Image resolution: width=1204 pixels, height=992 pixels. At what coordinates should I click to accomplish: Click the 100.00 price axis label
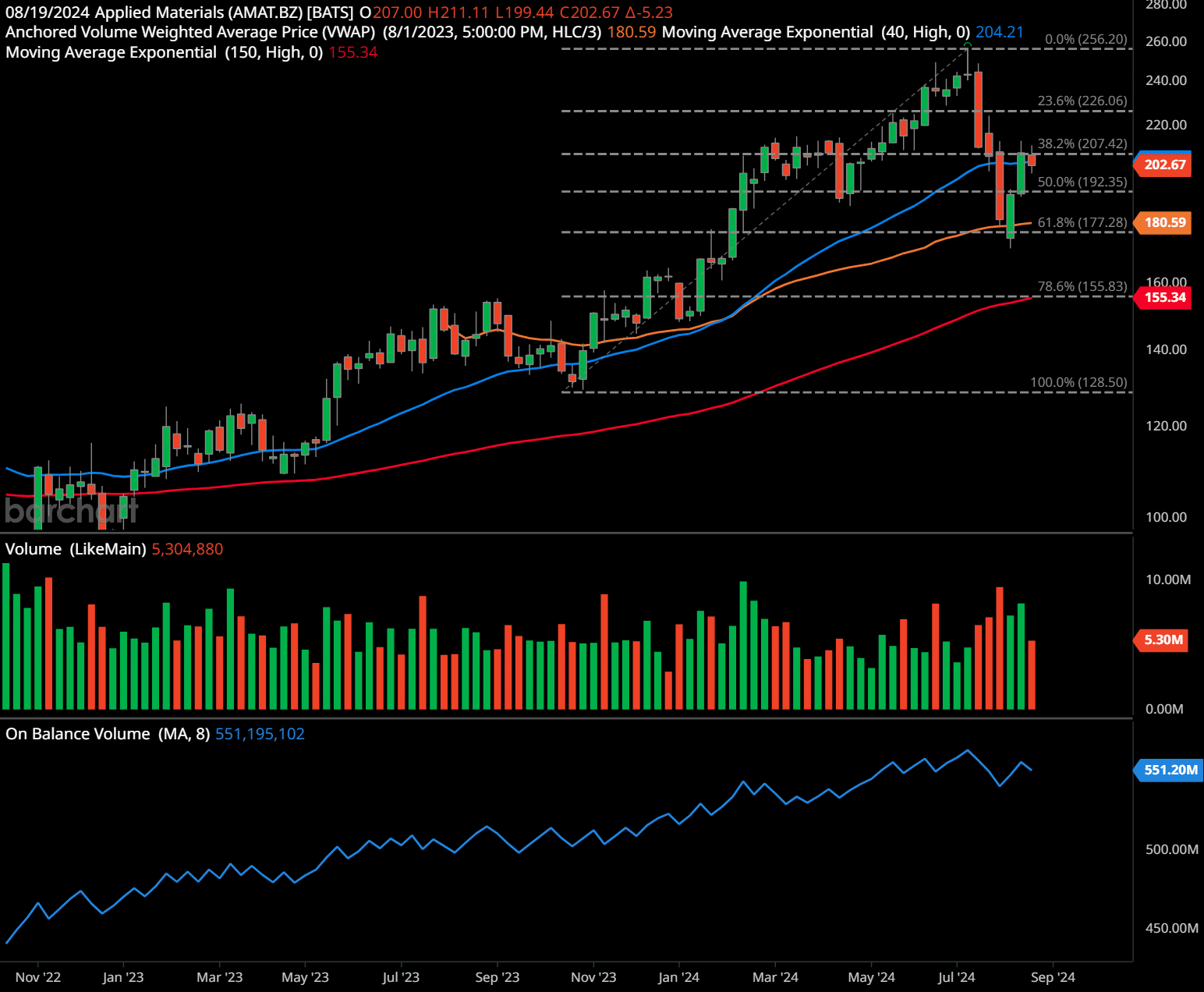[x=1166, y=517]
